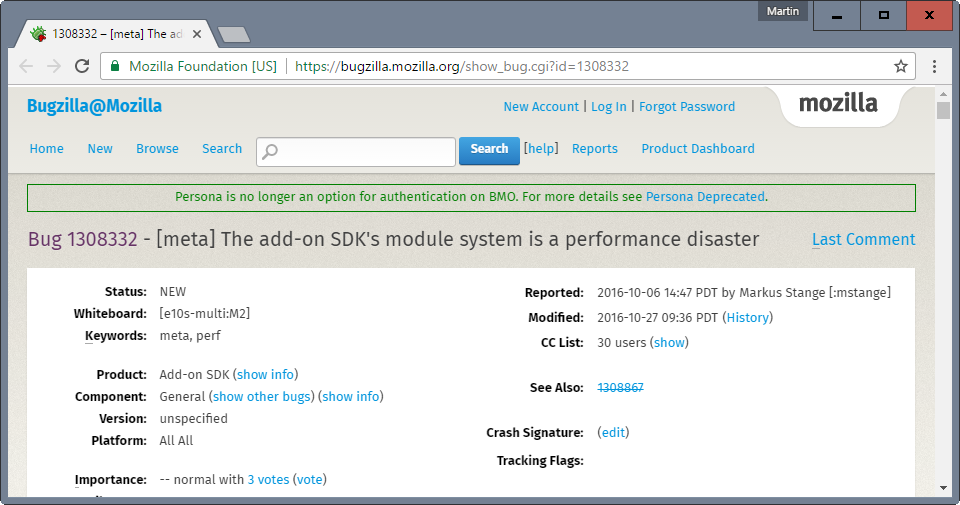This screenshot has height=505, width=960.
Task: Click scrollbar up arrow
Action: tap(943, 94)
